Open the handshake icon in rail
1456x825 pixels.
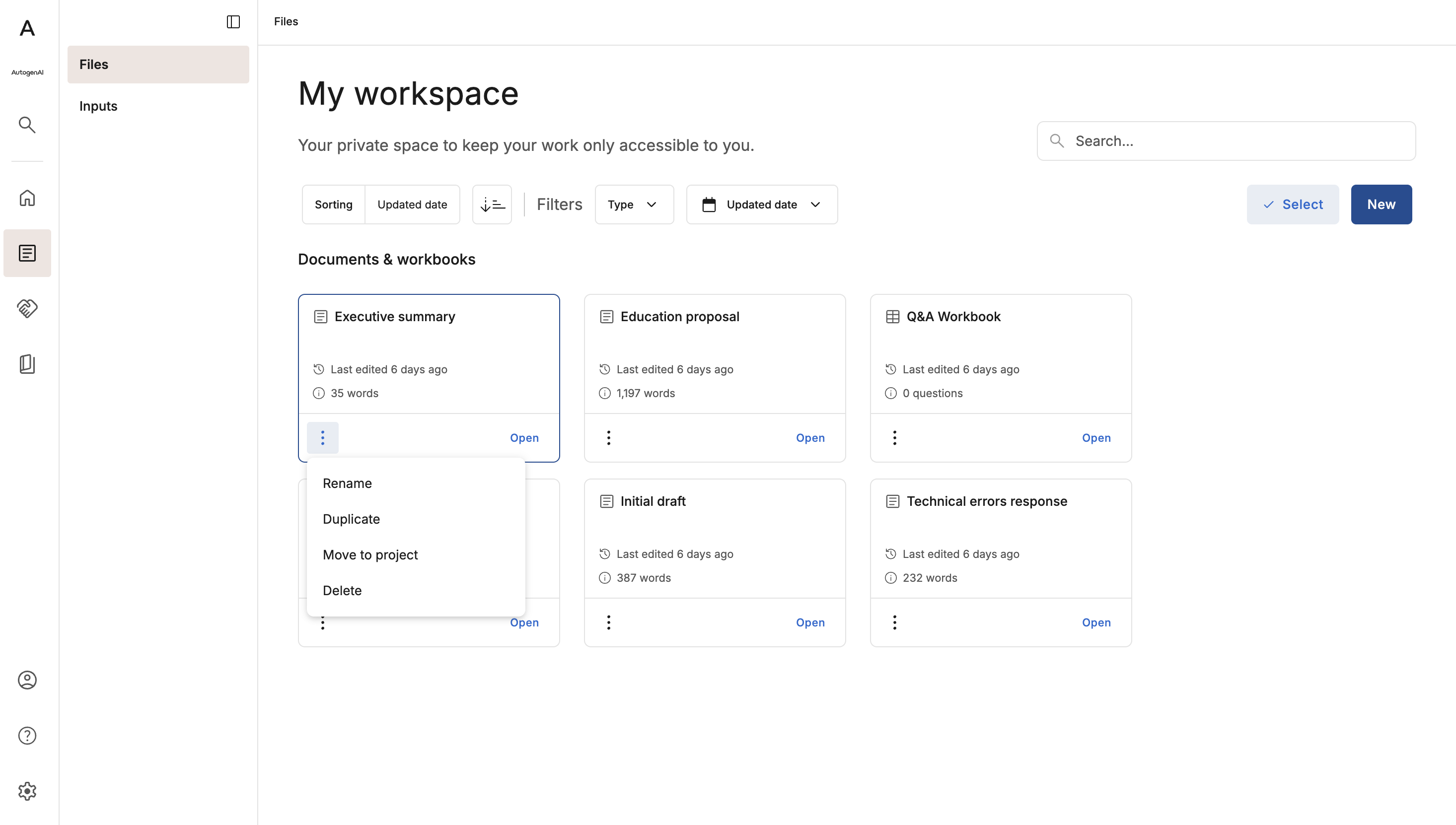[27, 308]
